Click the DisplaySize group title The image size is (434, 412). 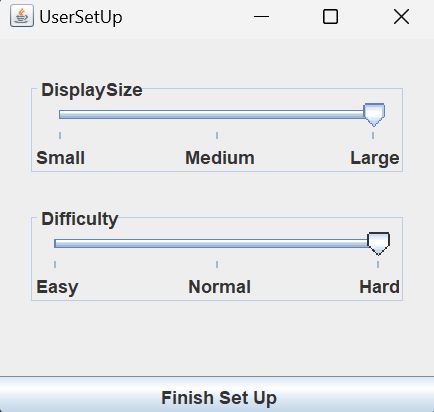pos(92,90)
